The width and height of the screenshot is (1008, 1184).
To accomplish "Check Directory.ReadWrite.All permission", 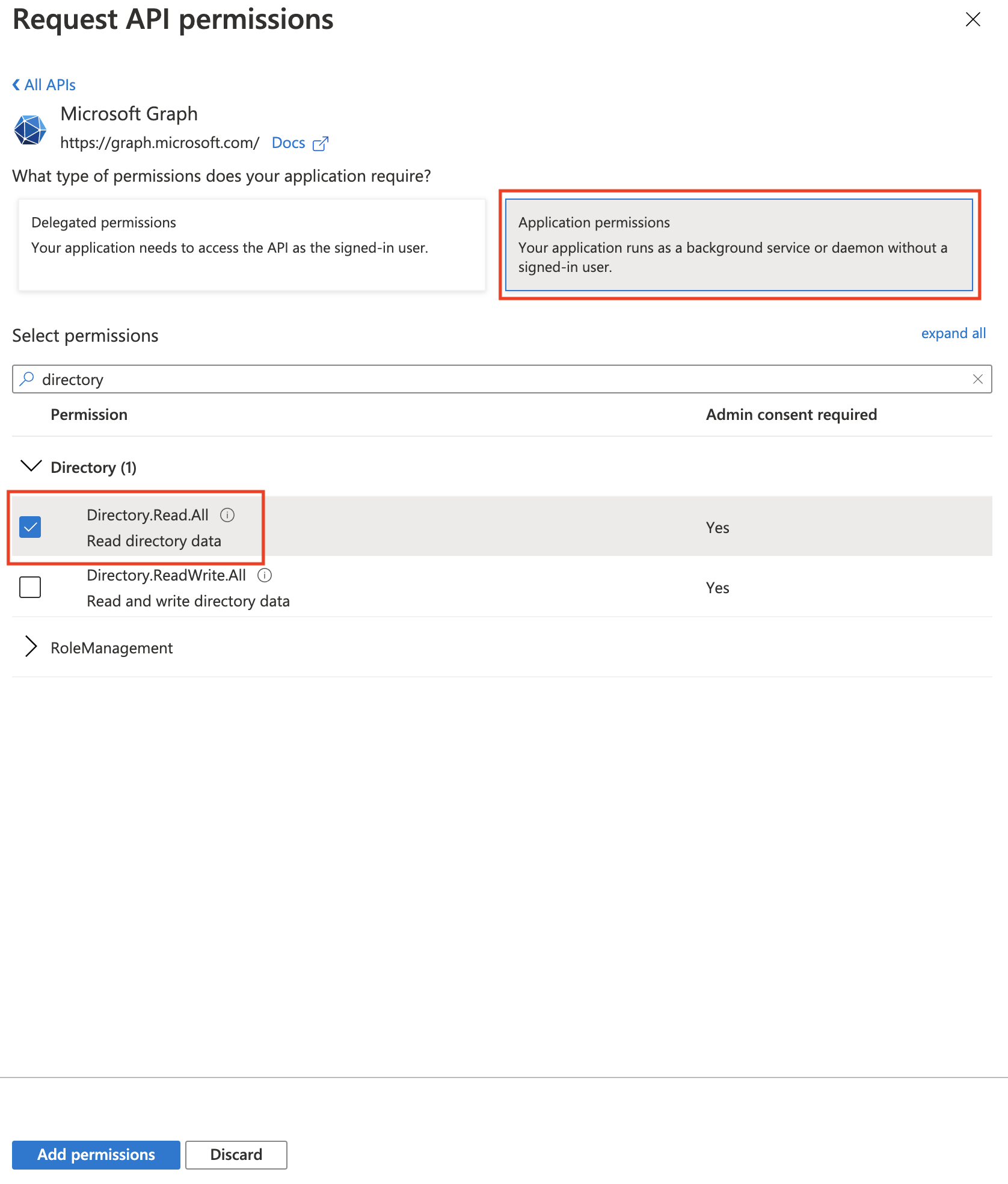I will [x=30, y=587].
